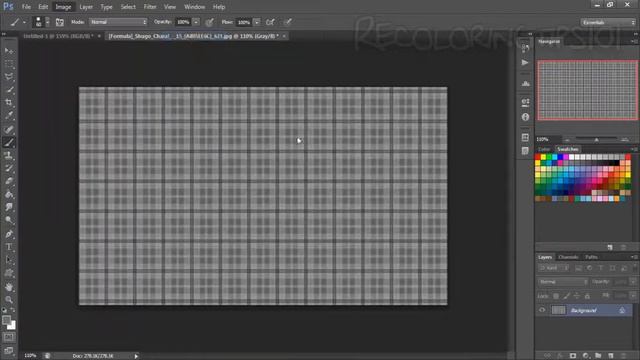This screenshot has height=360, width=640.
Task: Select the Eyedropper tool
Action: coord(9,116)
